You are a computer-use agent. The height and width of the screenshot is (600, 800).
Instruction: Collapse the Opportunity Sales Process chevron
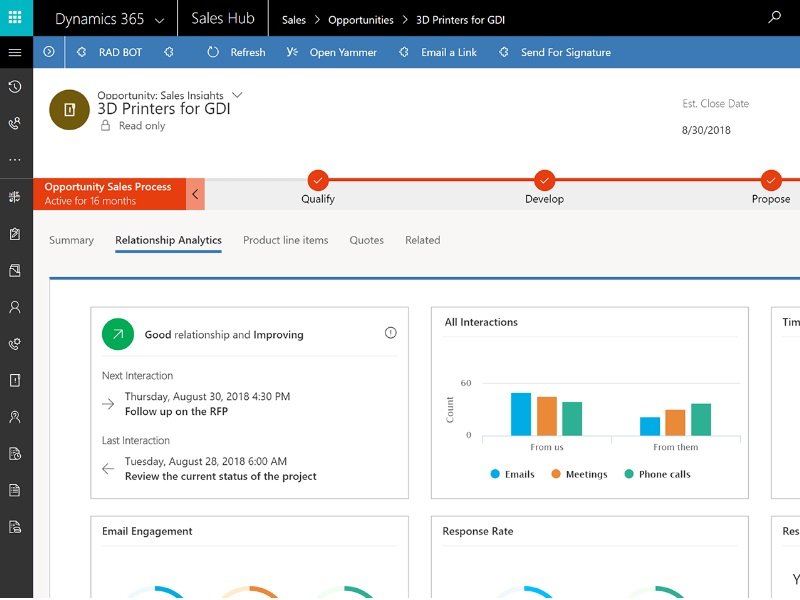pos(195,194)
